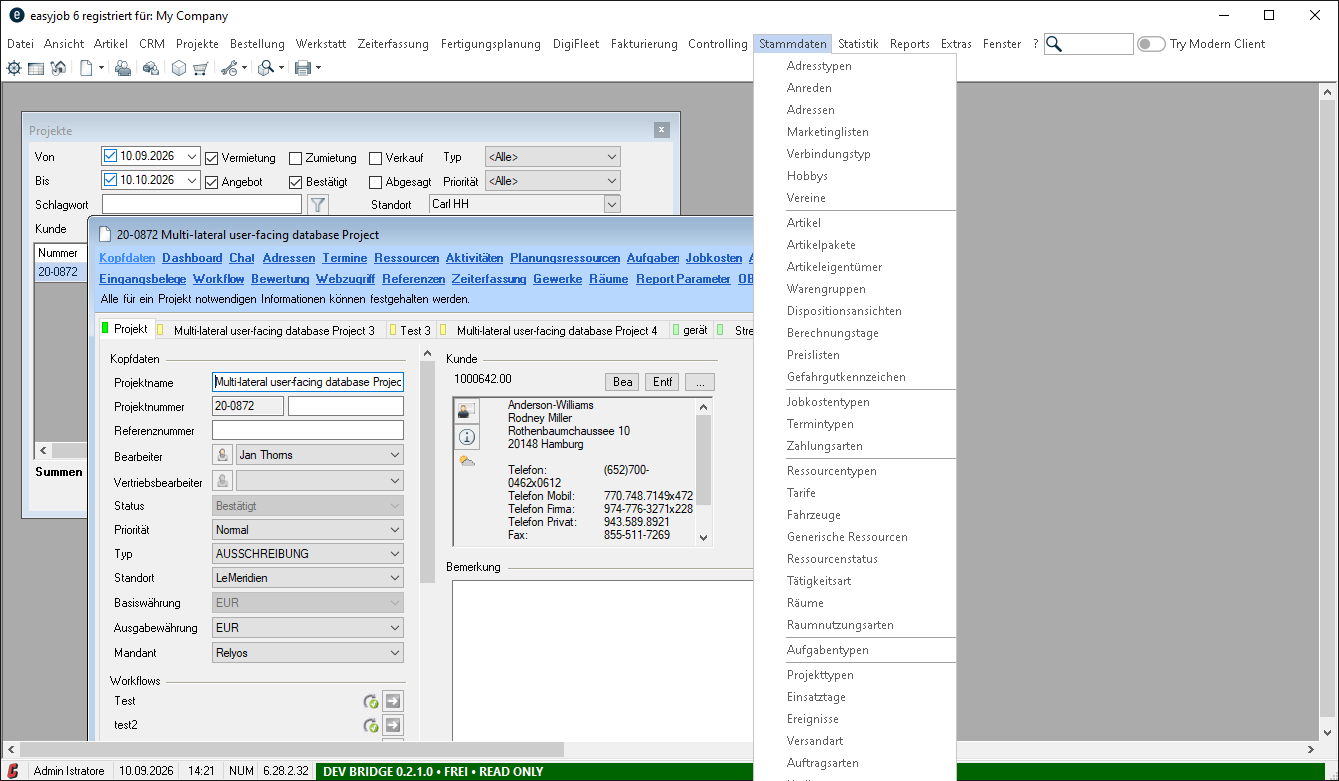Click the info icon in Kunde box
The image size is (1339, 781).
[x=467, y=437]
